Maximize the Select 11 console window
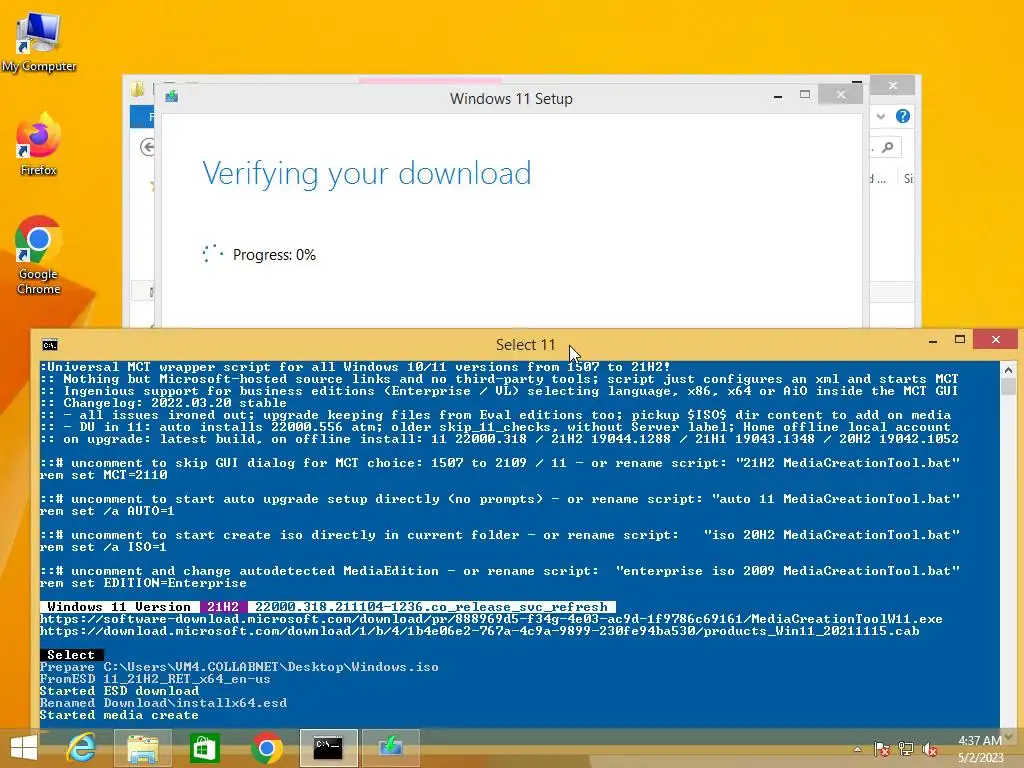Screen dimensions: 1024x768 point(959,339)
